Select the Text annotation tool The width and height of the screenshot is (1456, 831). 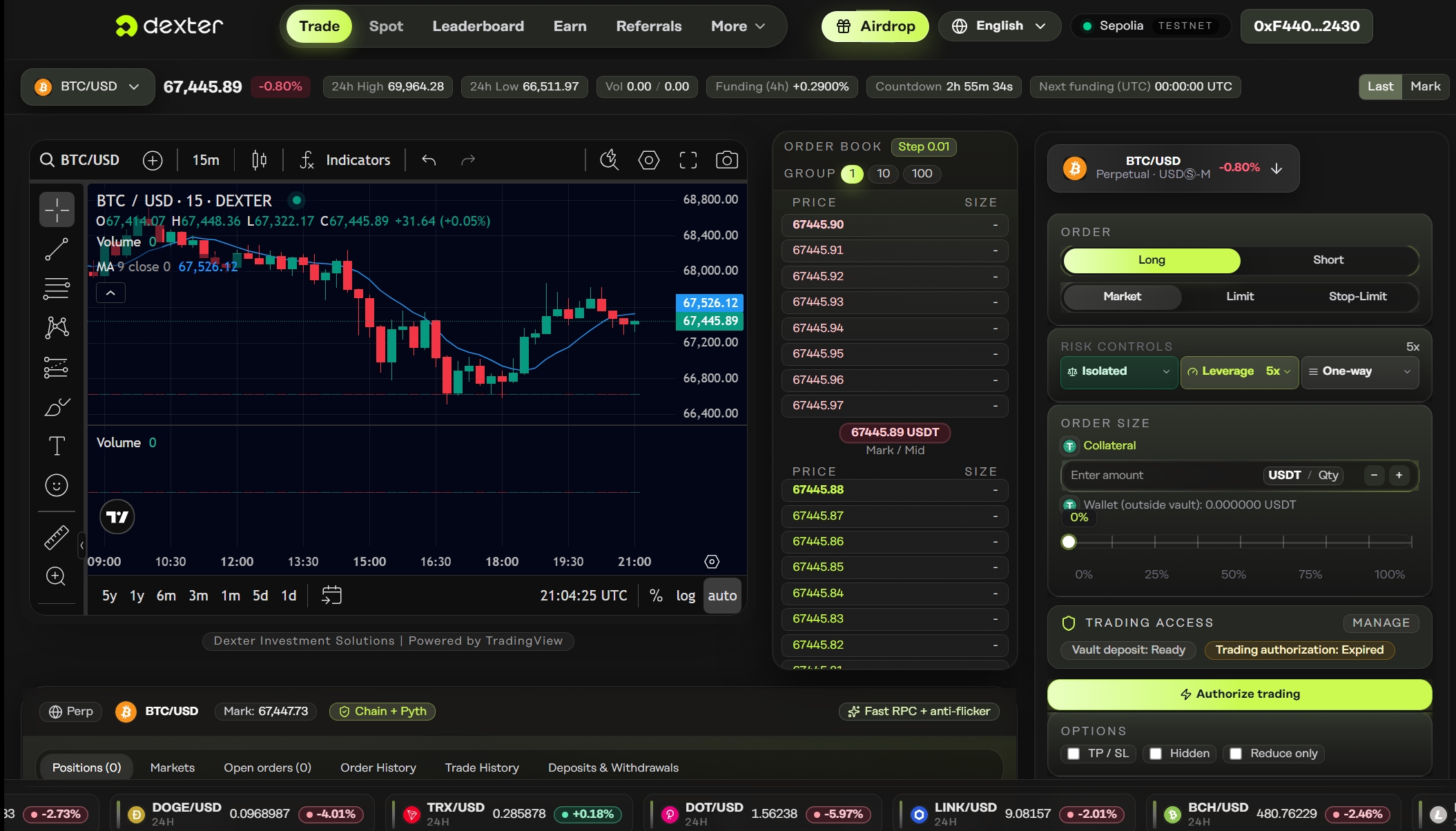[x=57, y=446]
